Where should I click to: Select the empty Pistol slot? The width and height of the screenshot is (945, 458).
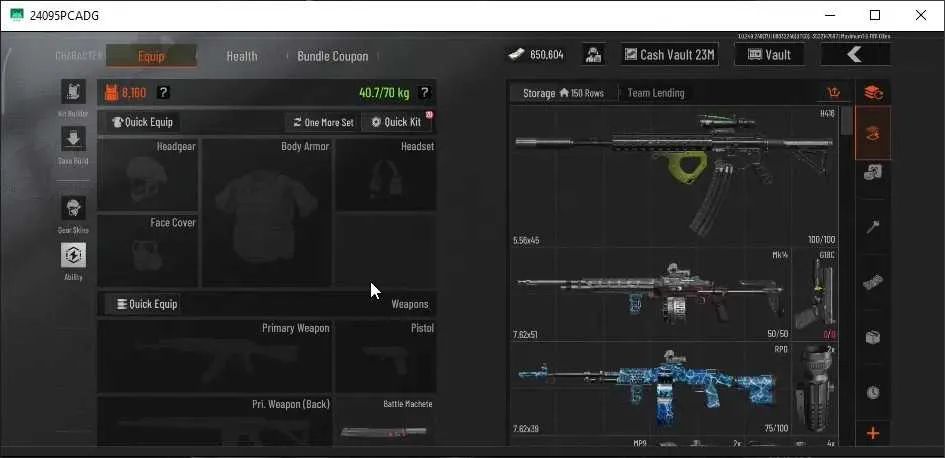click(x=386, y=357)
